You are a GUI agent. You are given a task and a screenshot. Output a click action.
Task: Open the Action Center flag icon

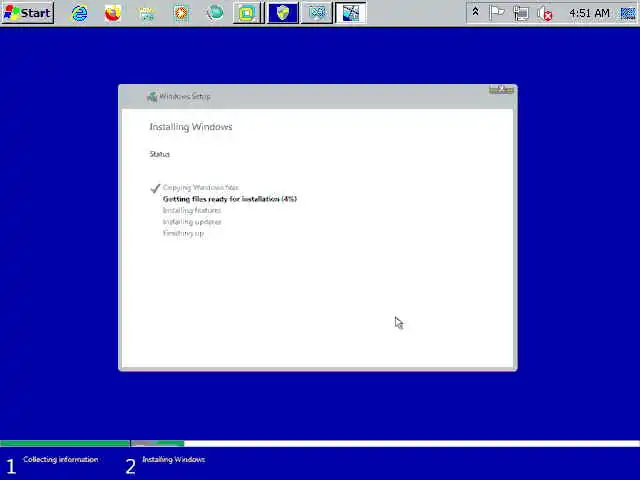click(x=497, y=13)
